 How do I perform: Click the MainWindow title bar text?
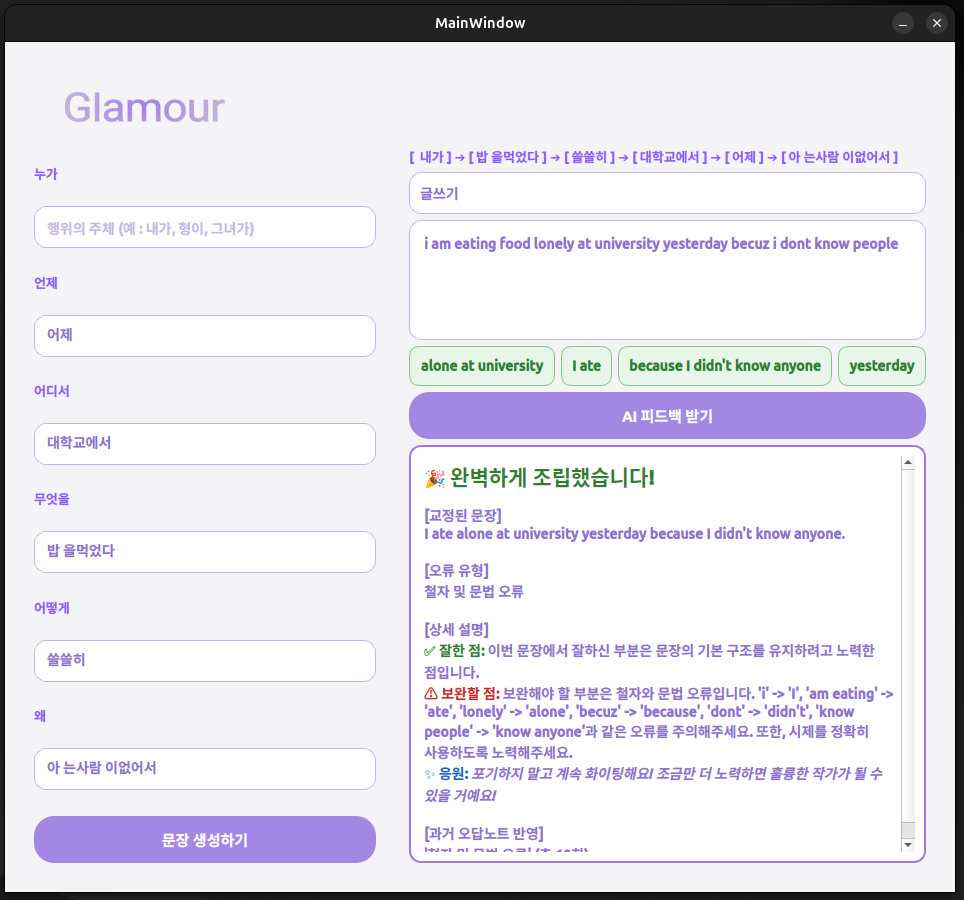pyautogui.click(x=480, y=23)
